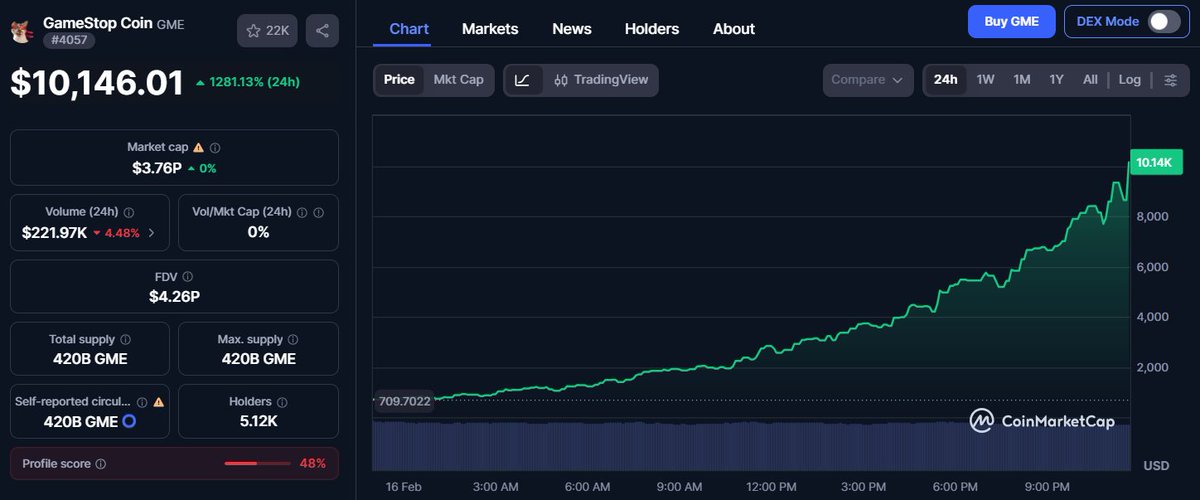Click the USD axis label
The height and width of the screenshot is (500, 1200).
coord(1156,466)
